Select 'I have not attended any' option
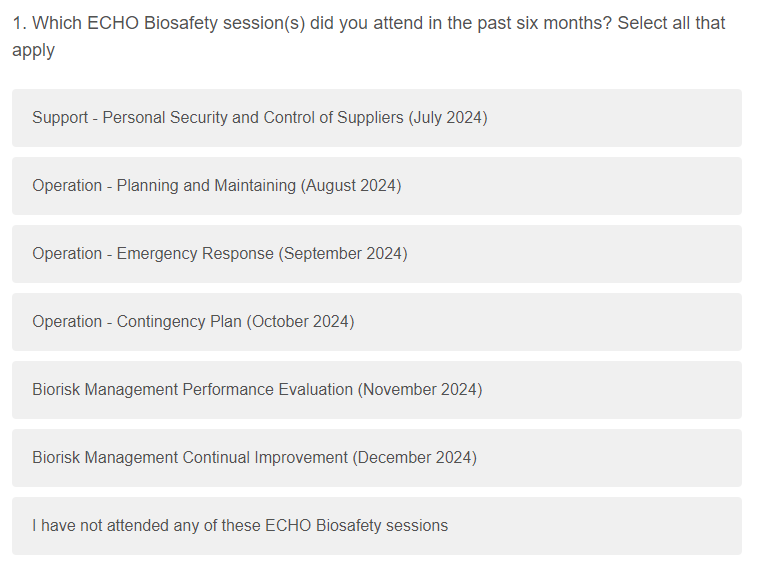The width and height of the screenshot is (762, 573). [x=240, y=526]
